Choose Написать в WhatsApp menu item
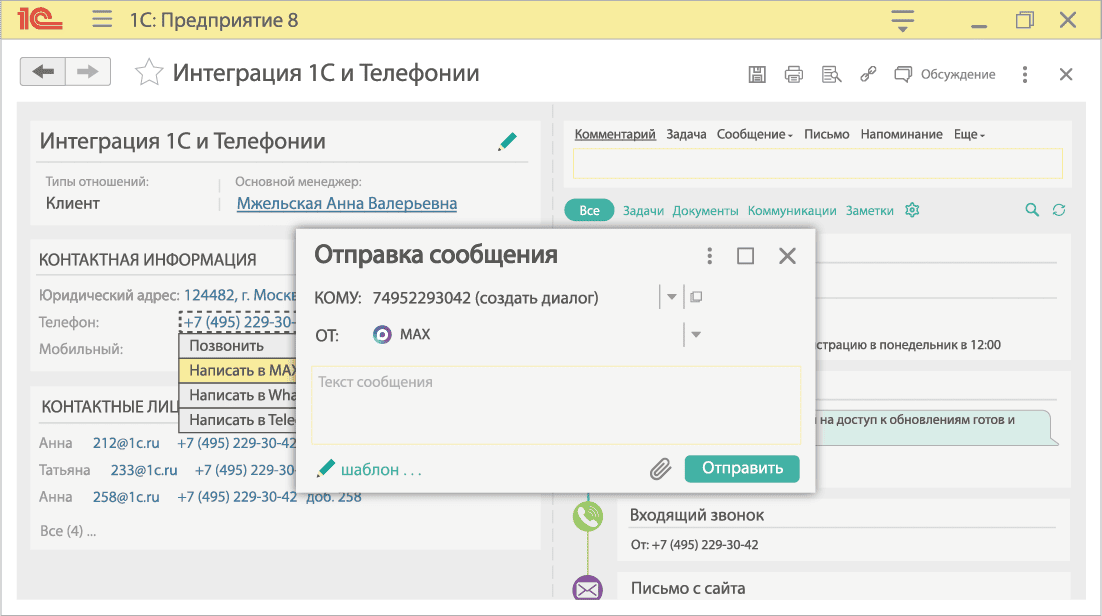The image size is (1102, 616). [238, 395]
